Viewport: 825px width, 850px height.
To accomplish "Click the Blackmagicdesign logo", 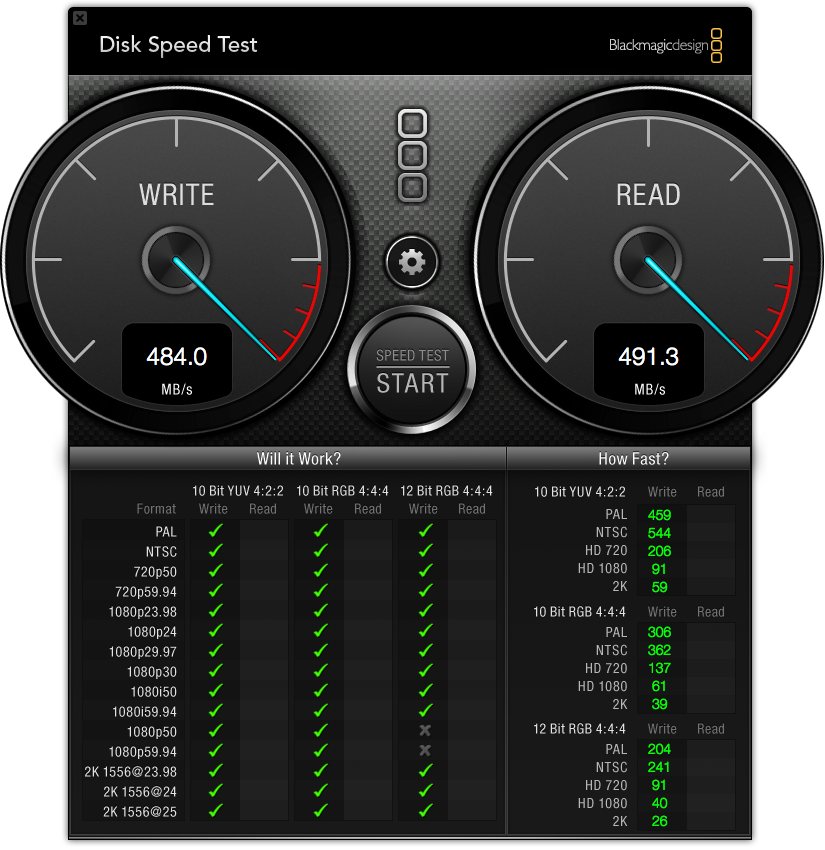I will pos(665,45).
